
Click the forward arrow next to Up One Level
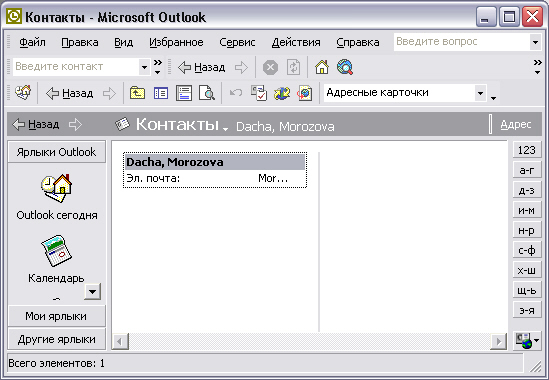click(109, 94)
